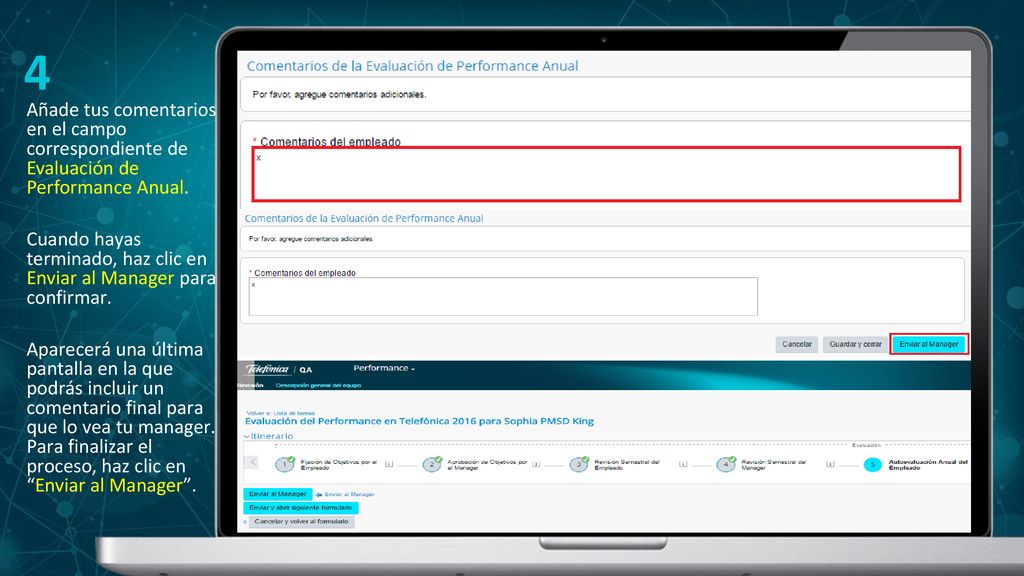The width and height of the screenshot is (1024, 576).
Task: Open Descripción general del equipo tab
Action: (x=318, y=385)
